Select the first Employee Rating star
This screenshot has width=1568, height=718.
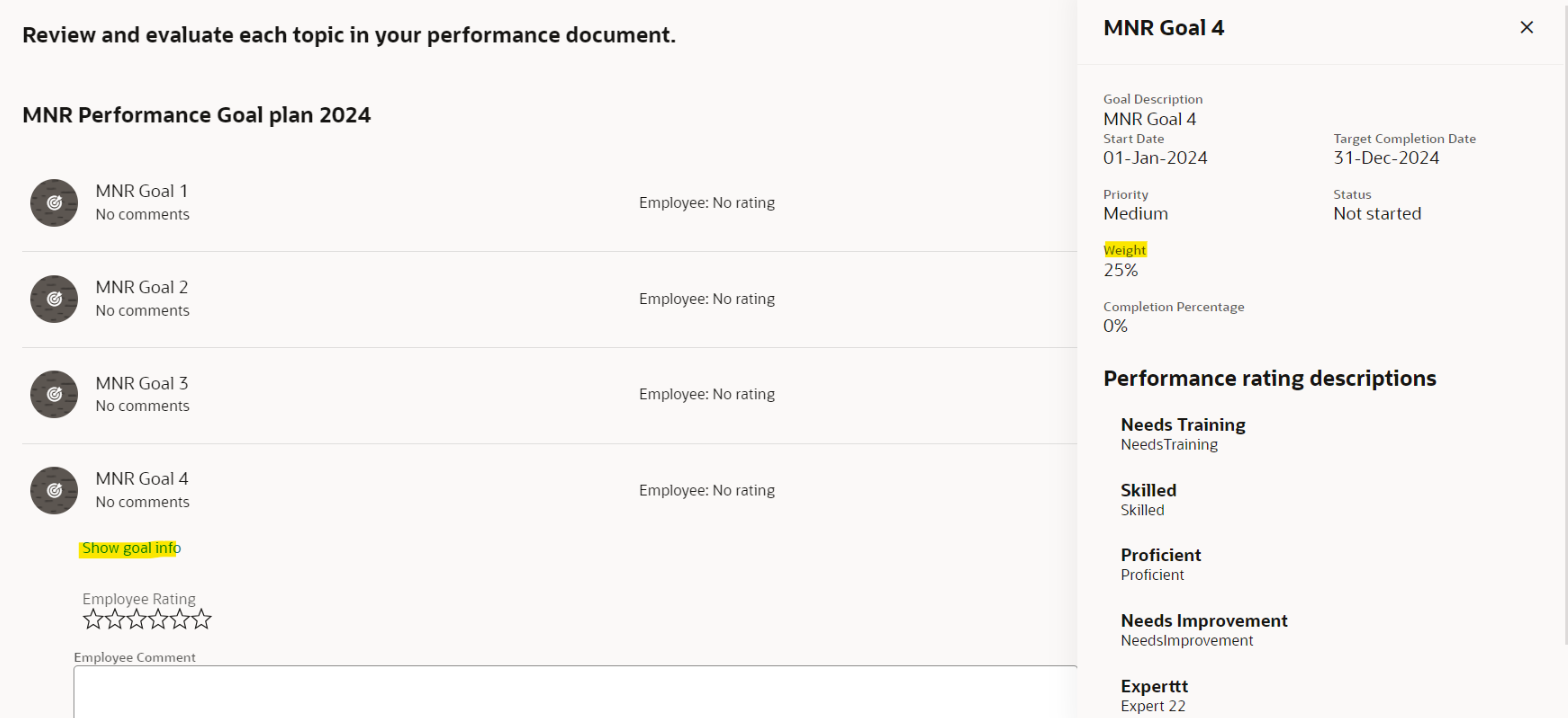[x=93, y=620]
